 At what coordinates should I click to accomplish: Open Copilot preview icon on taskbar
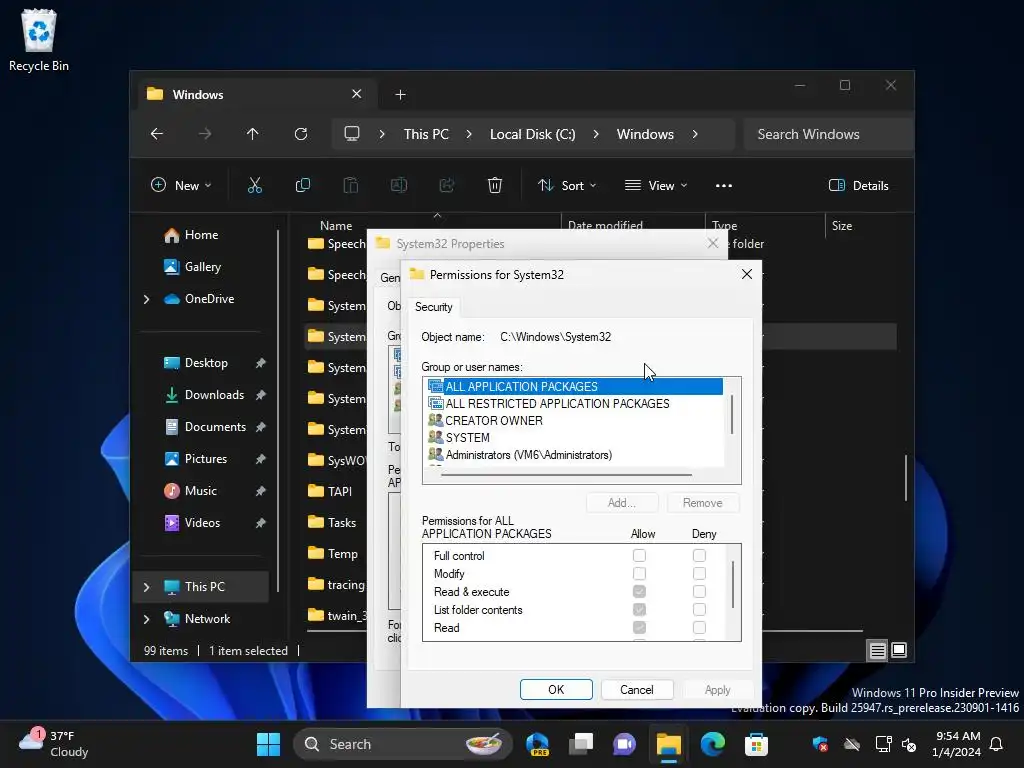tap(537, 744)
